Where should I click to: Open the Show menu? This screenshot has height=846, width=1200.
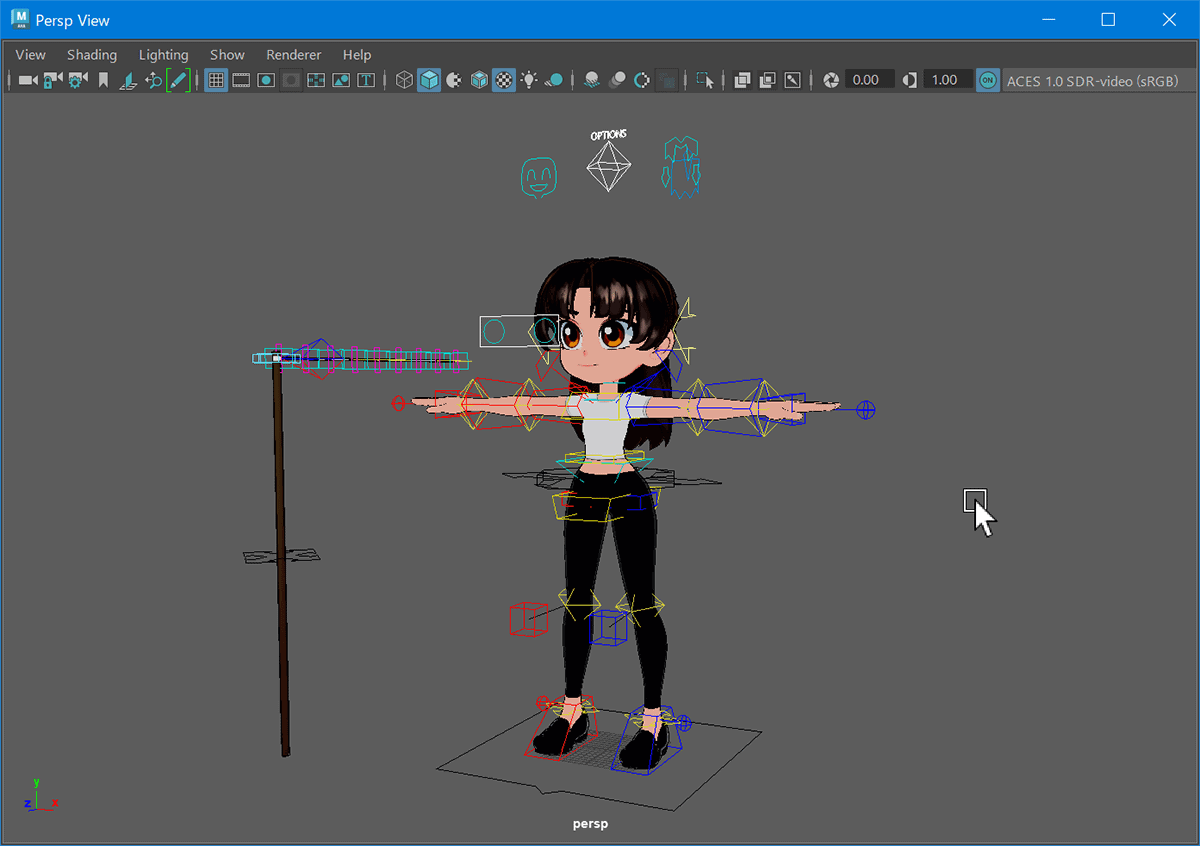coord(227,55)
